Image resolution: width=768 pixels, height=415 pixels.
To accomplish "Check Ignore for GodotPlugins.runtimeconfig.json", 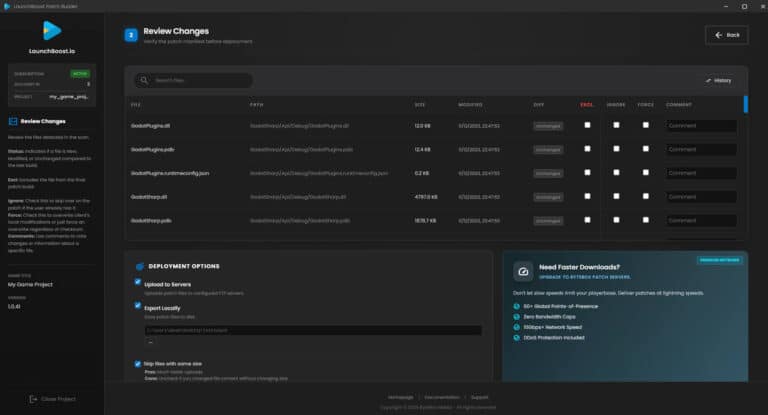I will tap(616, 172).
